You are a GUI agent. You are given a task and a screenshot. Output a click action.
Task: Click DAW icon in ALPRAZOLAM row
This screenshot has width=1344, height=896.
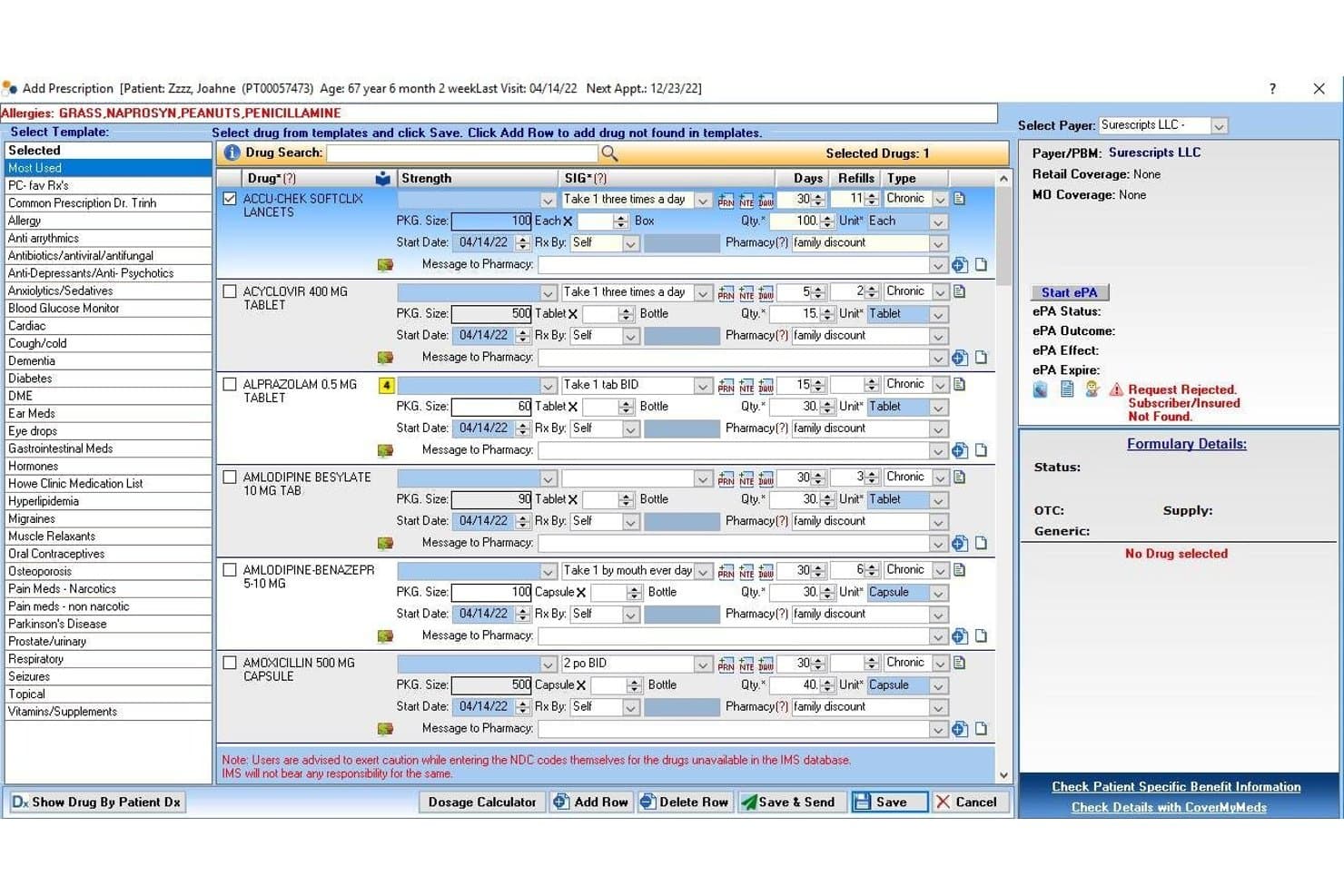[766, 386]
